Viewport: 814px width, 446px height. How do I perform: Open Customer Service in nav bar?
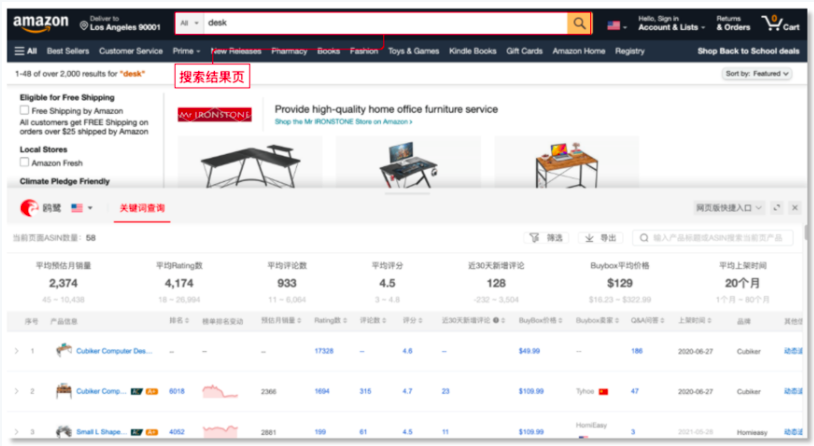click(131, 51)
